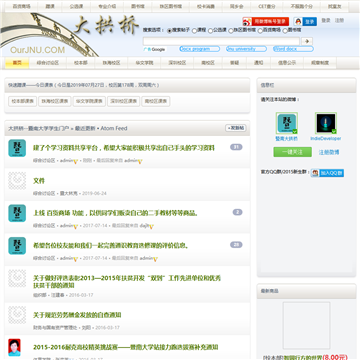Switch to the 通知 tab
360x360 pixels.
click(259, 63)
